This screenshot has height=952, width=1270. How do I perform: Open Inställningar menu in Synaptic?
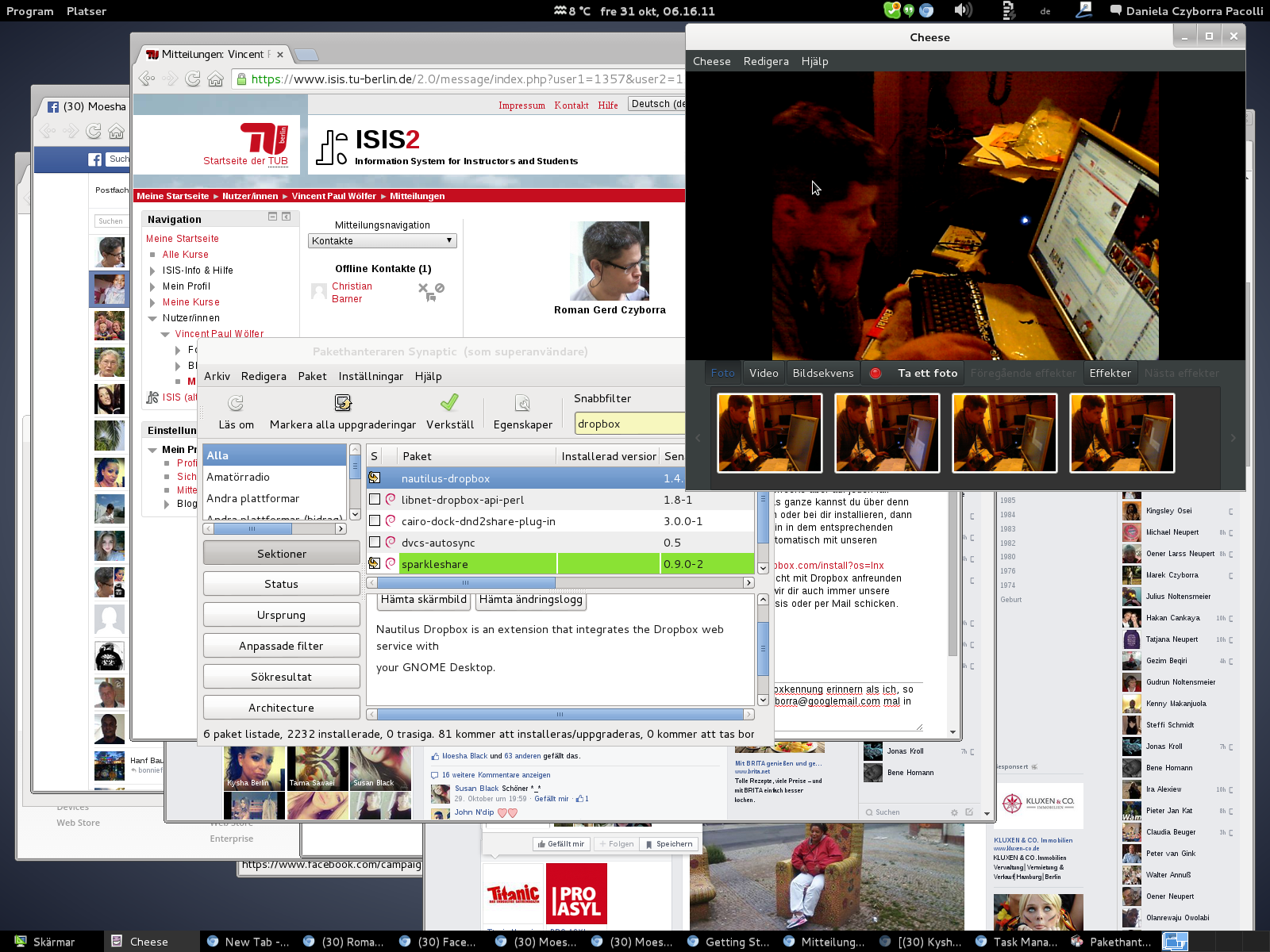[371, 376]
